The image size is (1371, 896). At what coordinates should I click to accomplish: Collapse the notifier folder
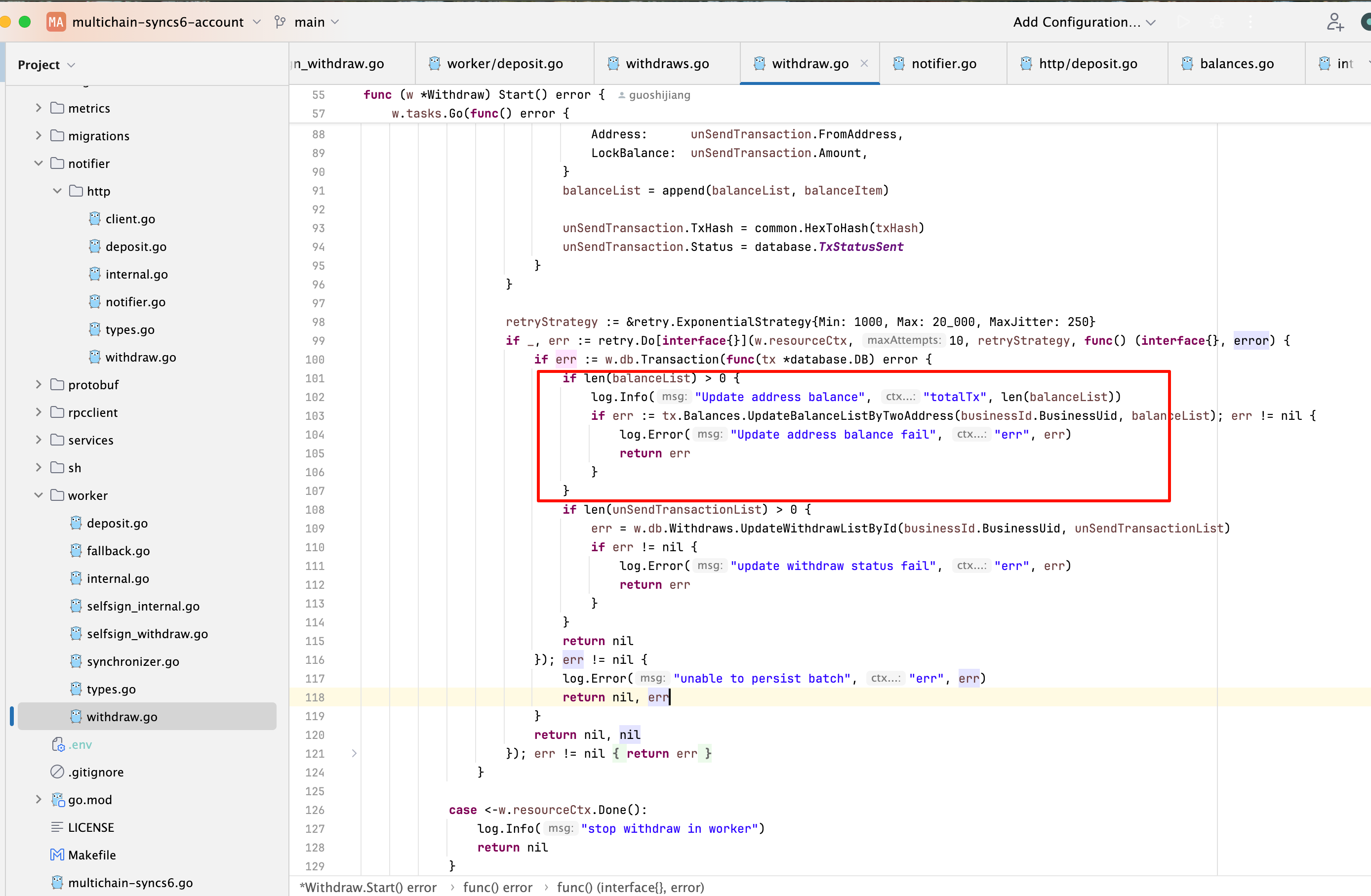pos(39,163)
